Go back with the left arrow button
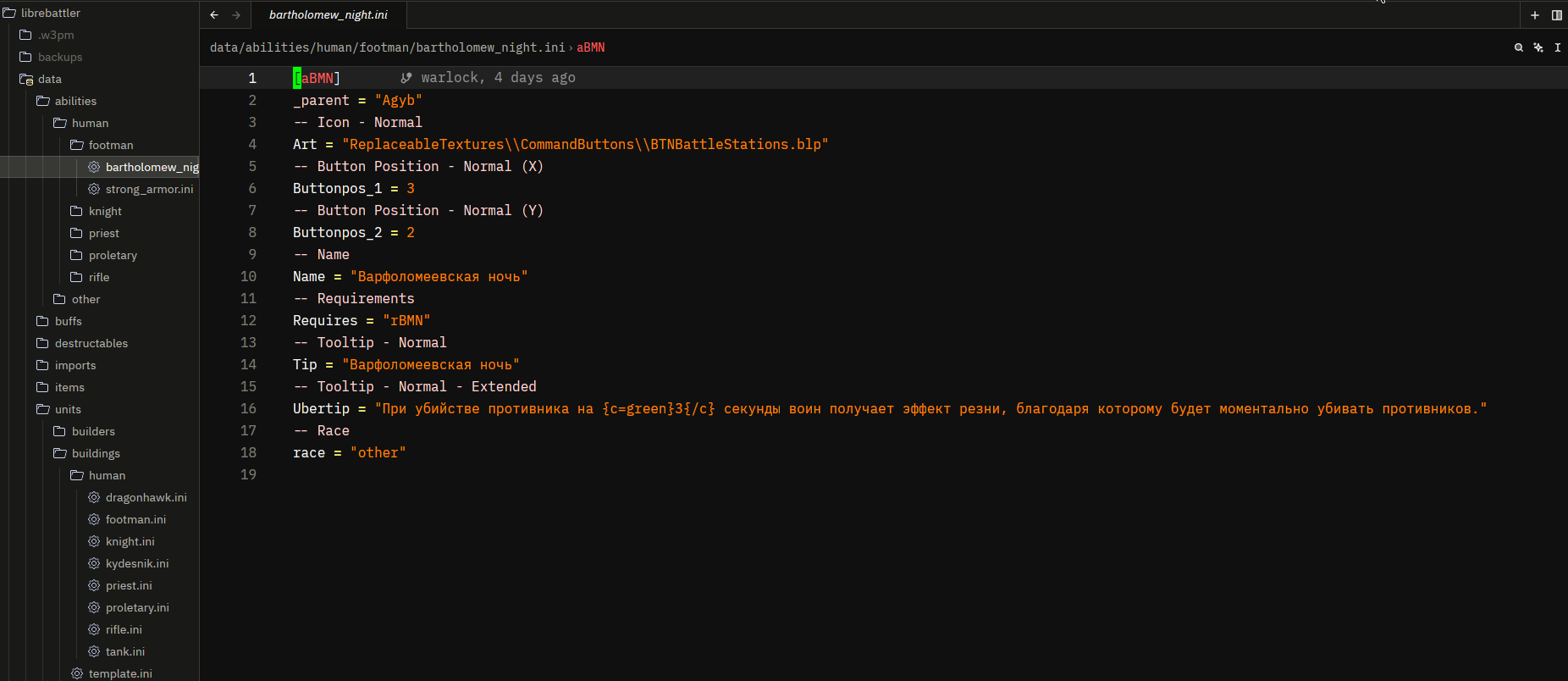The image size is (1568, 681). (x=214, y=15)
